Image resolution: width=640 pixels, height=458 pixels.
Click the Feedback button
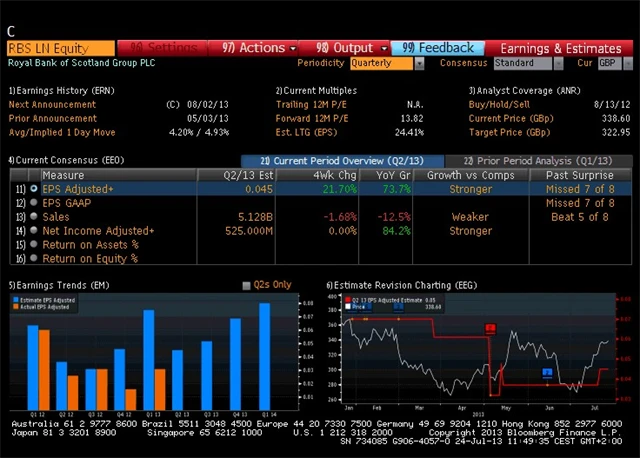(x=438, y=48)
